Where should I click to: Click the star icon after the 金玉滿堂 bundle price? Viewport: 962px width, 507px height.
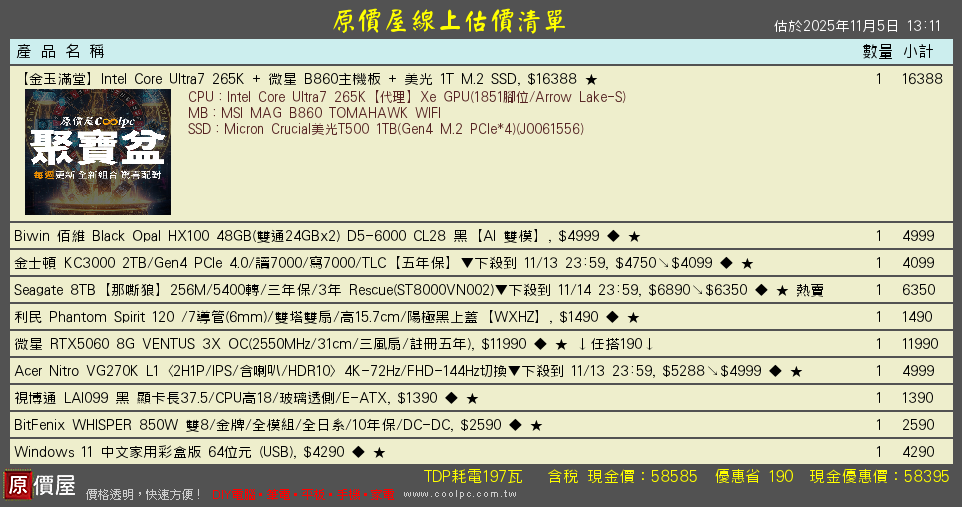click(x=591, y=79)
